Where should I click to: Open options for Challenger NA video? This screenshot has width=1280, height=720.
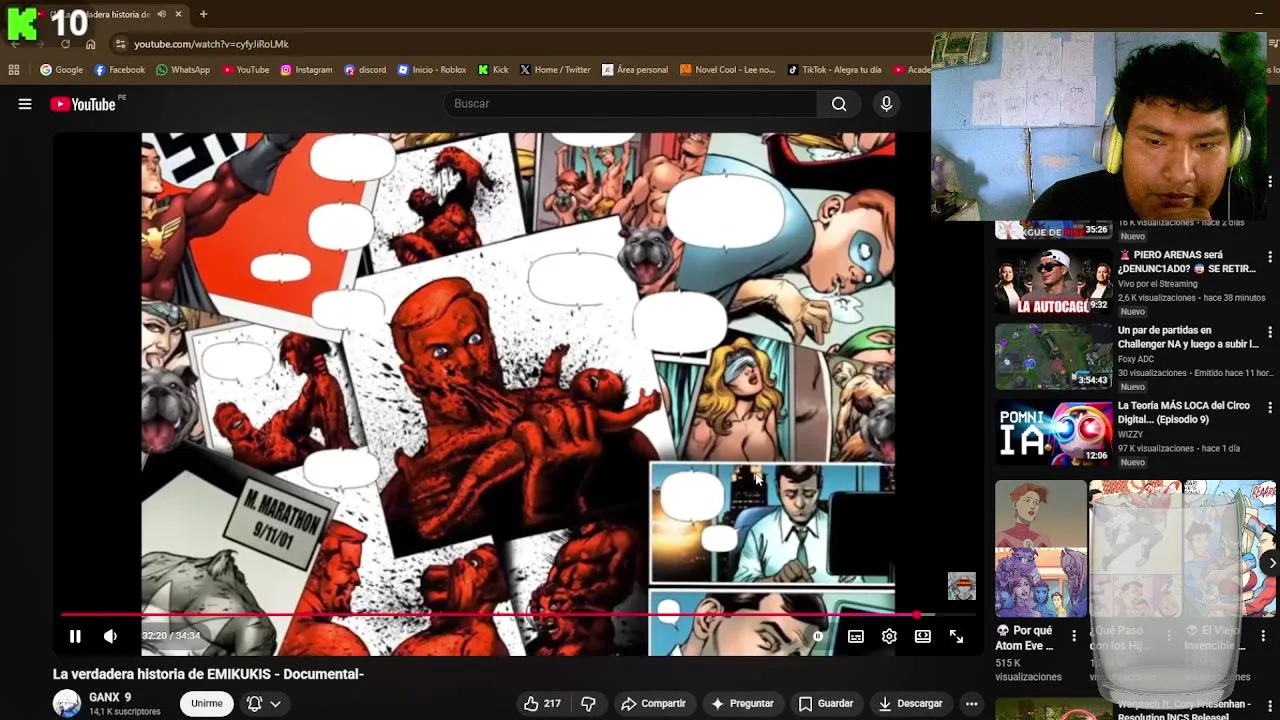(x=1270, y=332)
